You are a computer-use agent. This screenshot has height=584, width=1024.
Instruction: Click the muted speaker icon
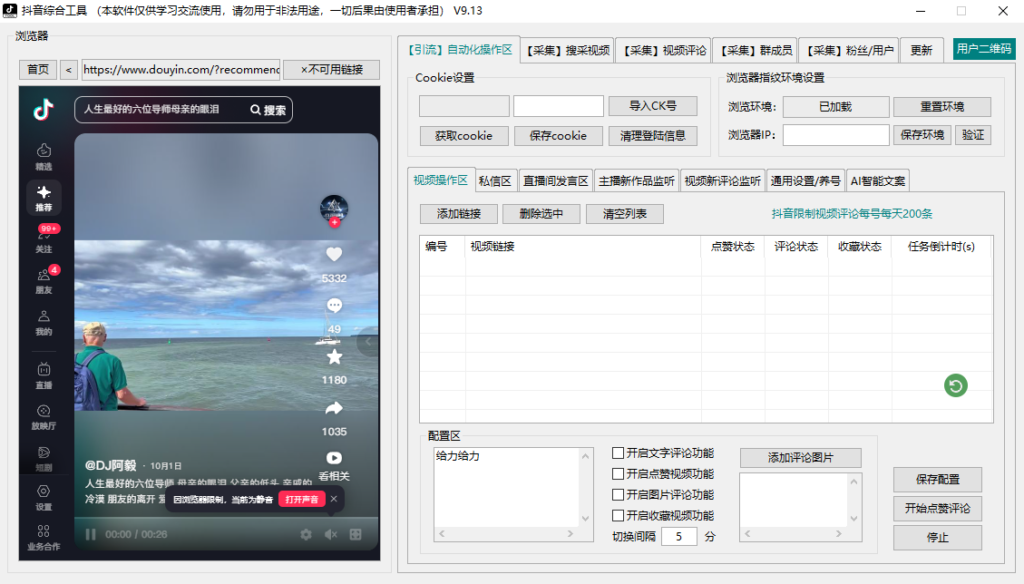pos(330,534)
